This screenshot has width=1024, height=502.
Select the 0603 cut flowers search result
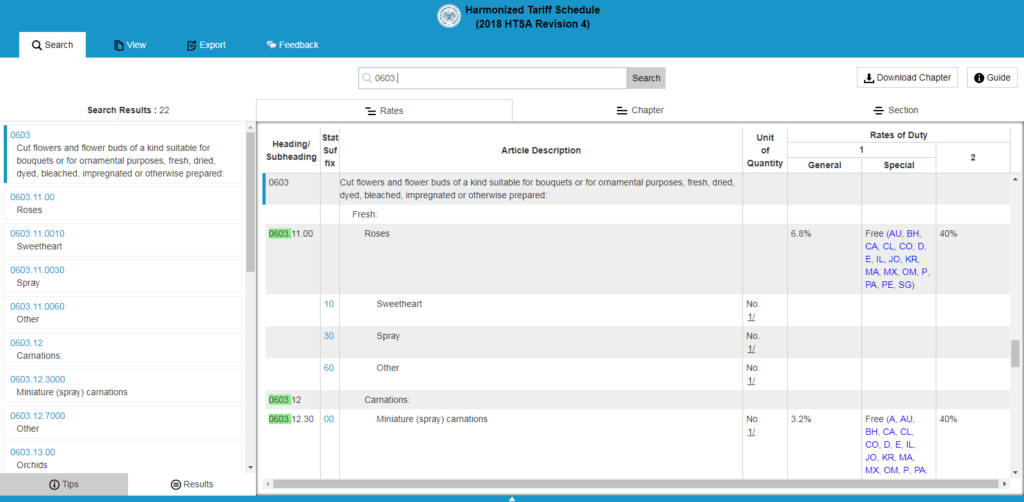123,154
